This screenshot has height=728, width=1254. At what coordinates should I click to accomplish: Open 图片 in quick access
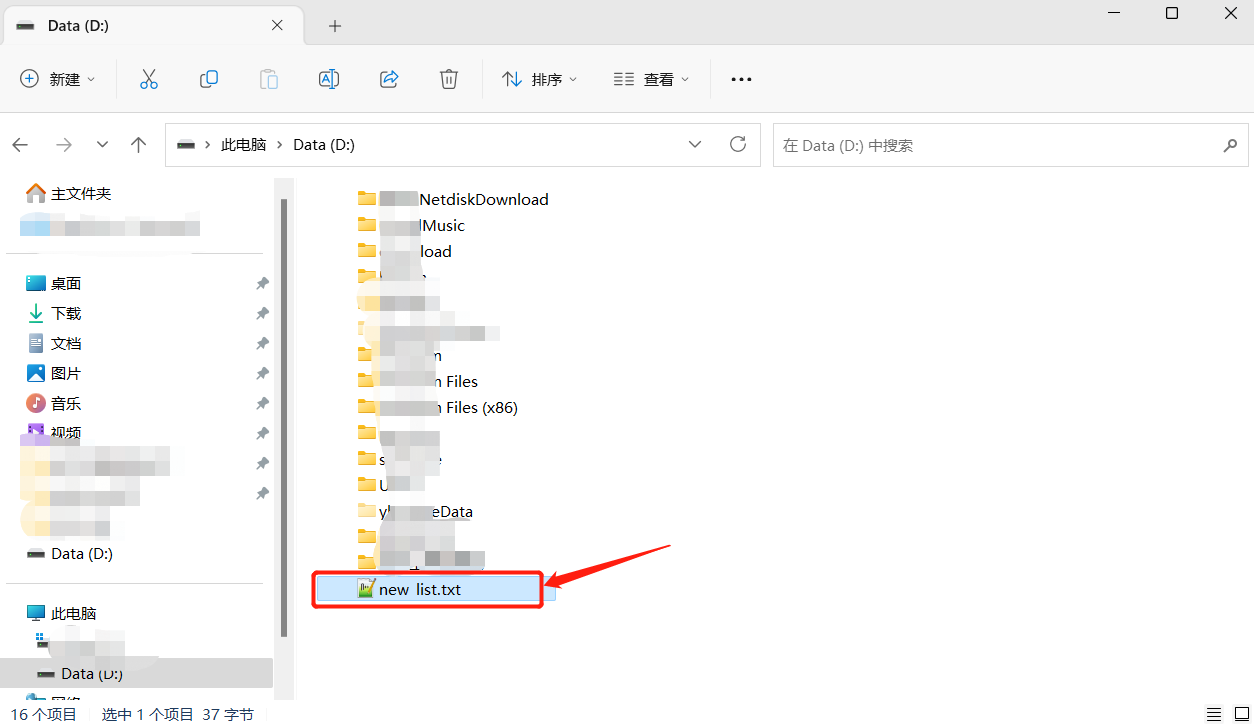(54, 373)
